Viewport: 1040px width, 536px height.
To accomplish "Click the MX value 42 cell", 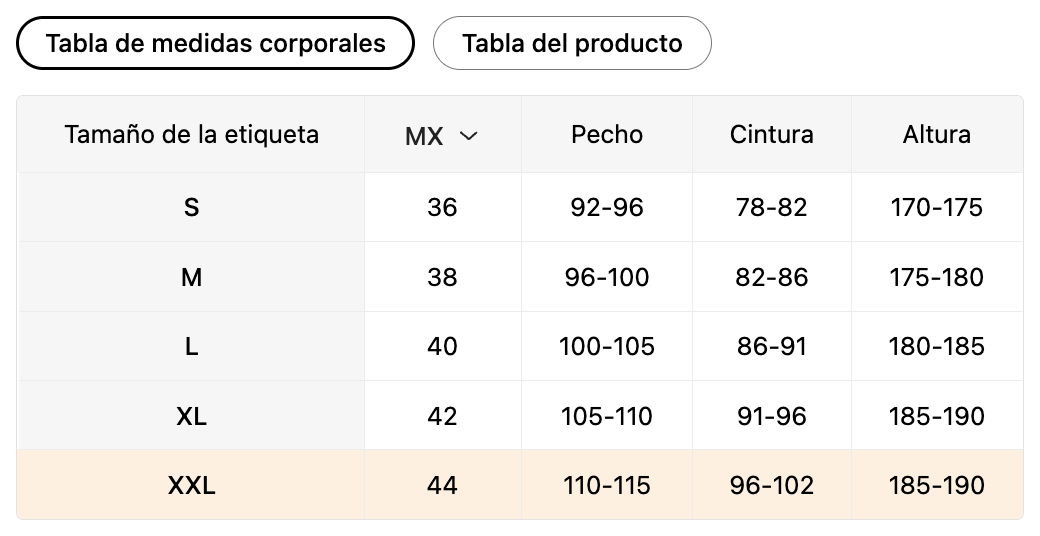I will coord(442,416).
